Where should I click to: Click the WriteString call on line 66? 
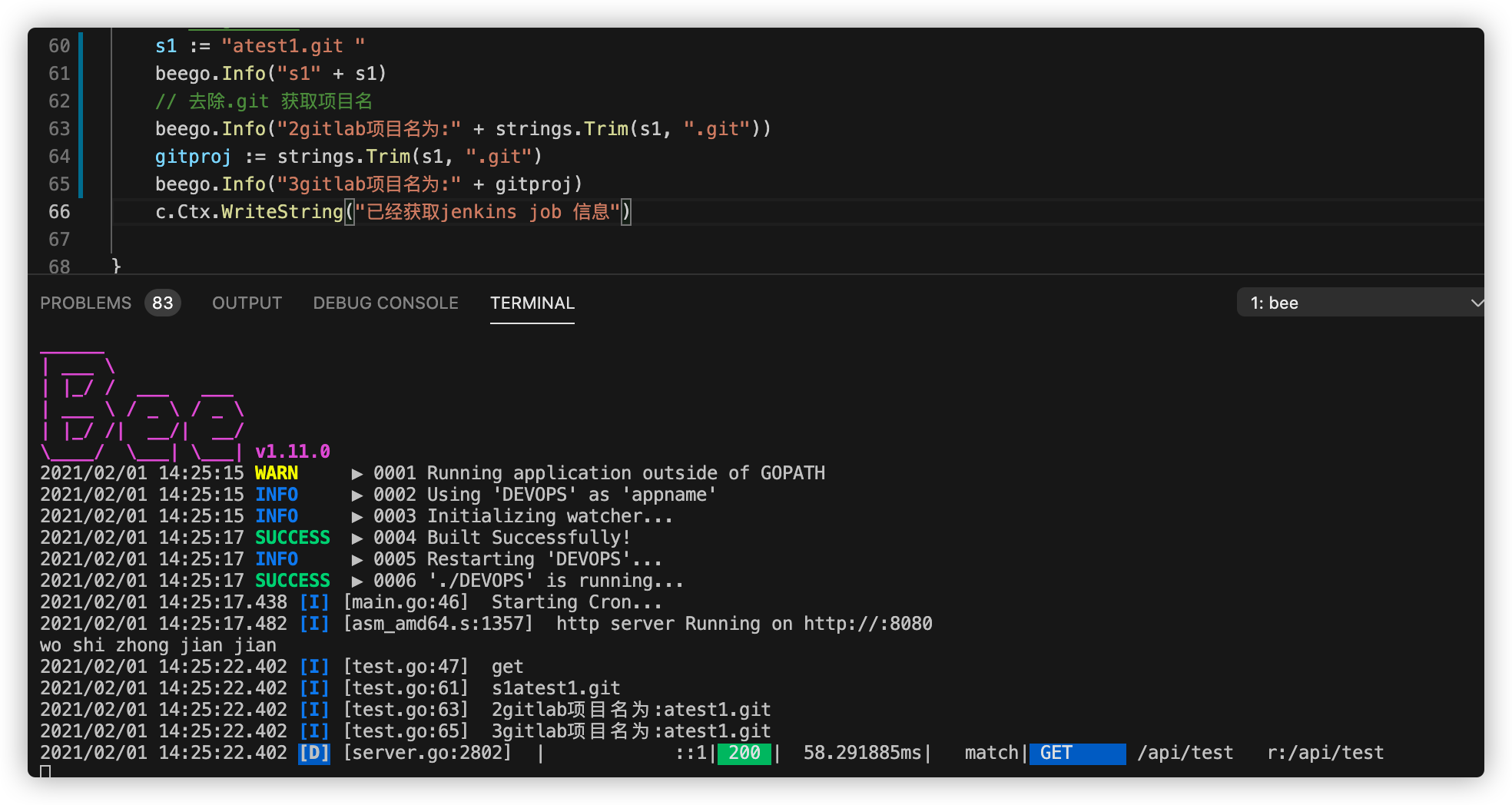(x=281, y=212)
